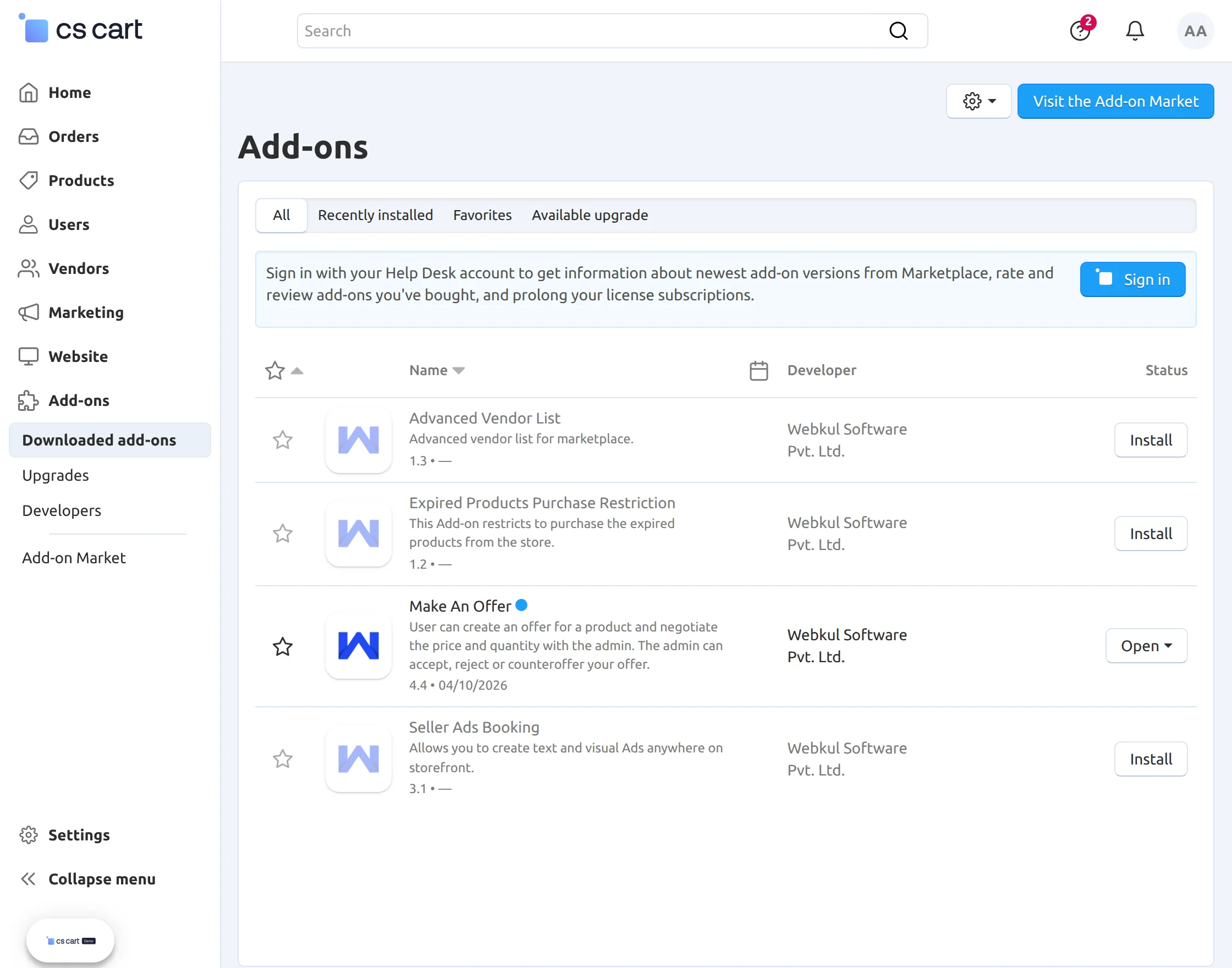Image resolution: width=1232 pixels, height=968 pixels.
Task: Open Downloaded add-ons submenu item
Action: (x=110, y=440)
